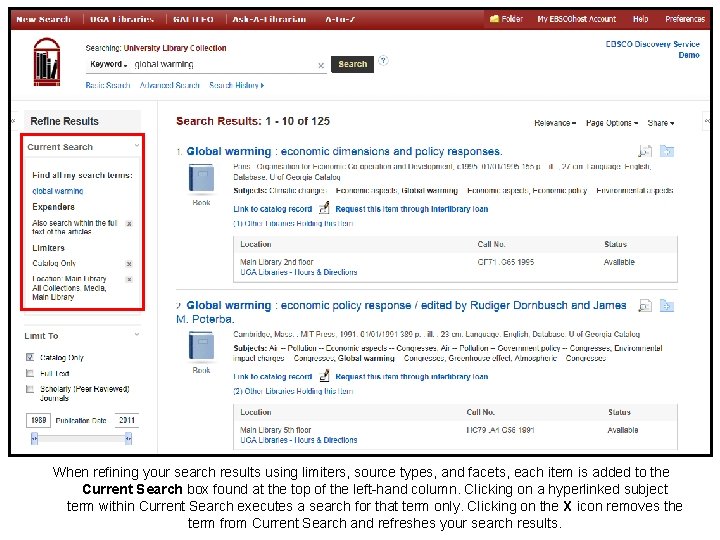Check Scholarly (Peer Reviewed) Journals checkbox
The width and height of the screenshot is (720, 540).
[x=30, y=389]
